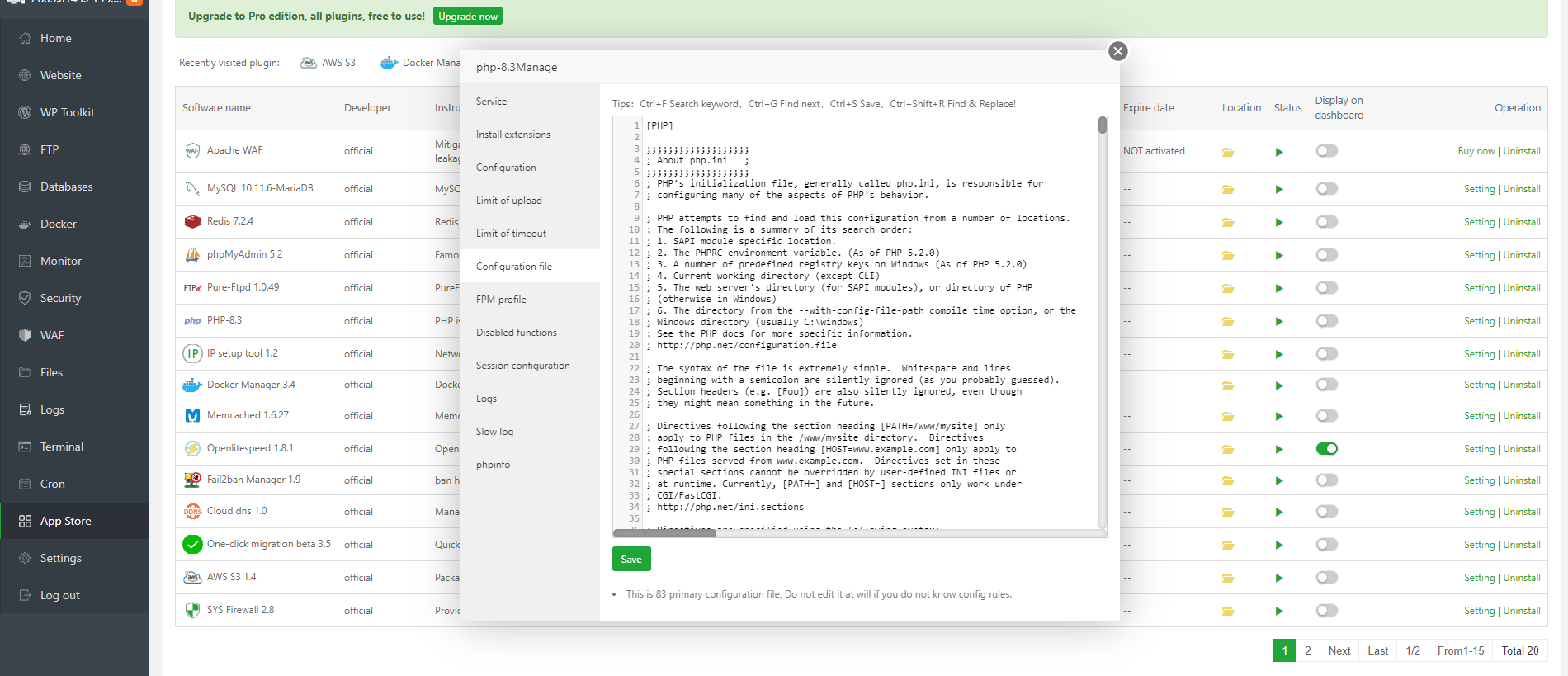Open recently visited AWS S3 plugin
This screenshot has height=676, width=1568.
[x=328, y=63]
